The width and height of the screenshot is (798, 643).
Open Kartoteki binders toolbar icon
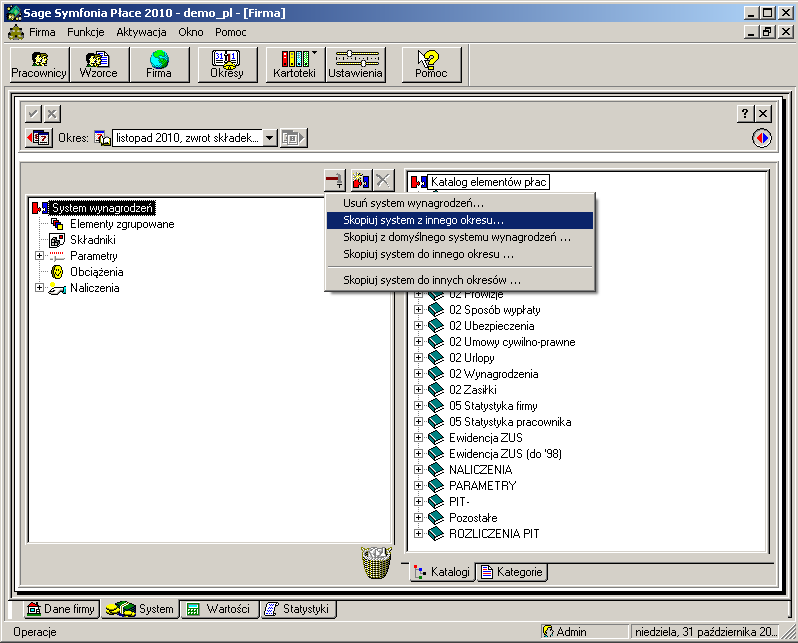(x=295, y=65)
